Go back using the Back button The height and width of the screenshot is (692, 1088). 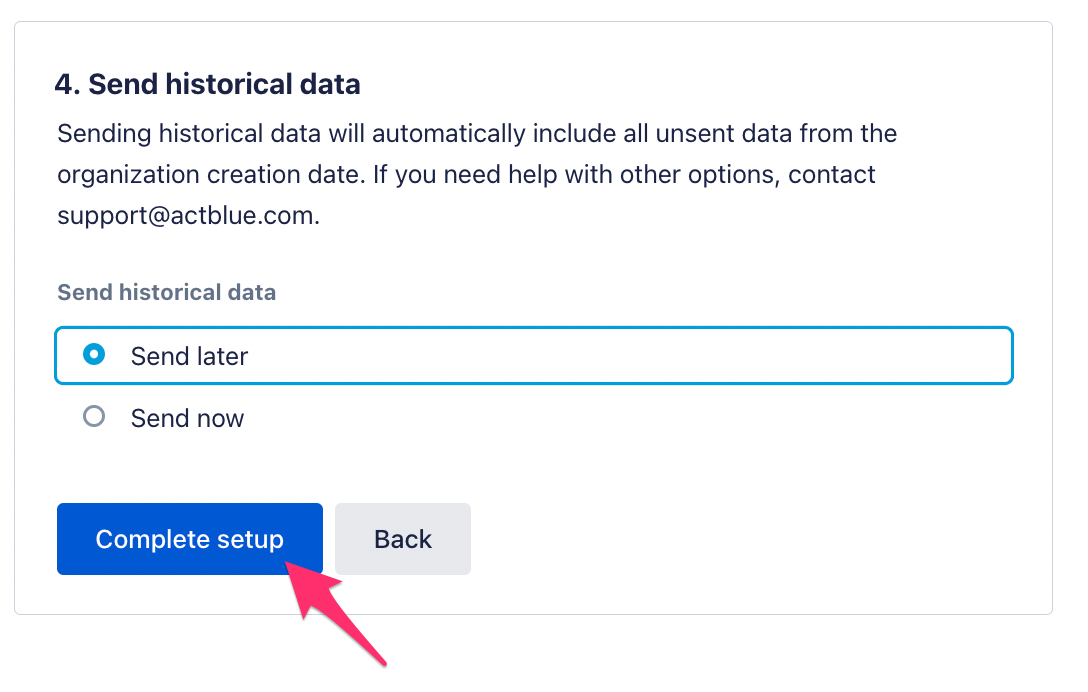pos(402,539)
